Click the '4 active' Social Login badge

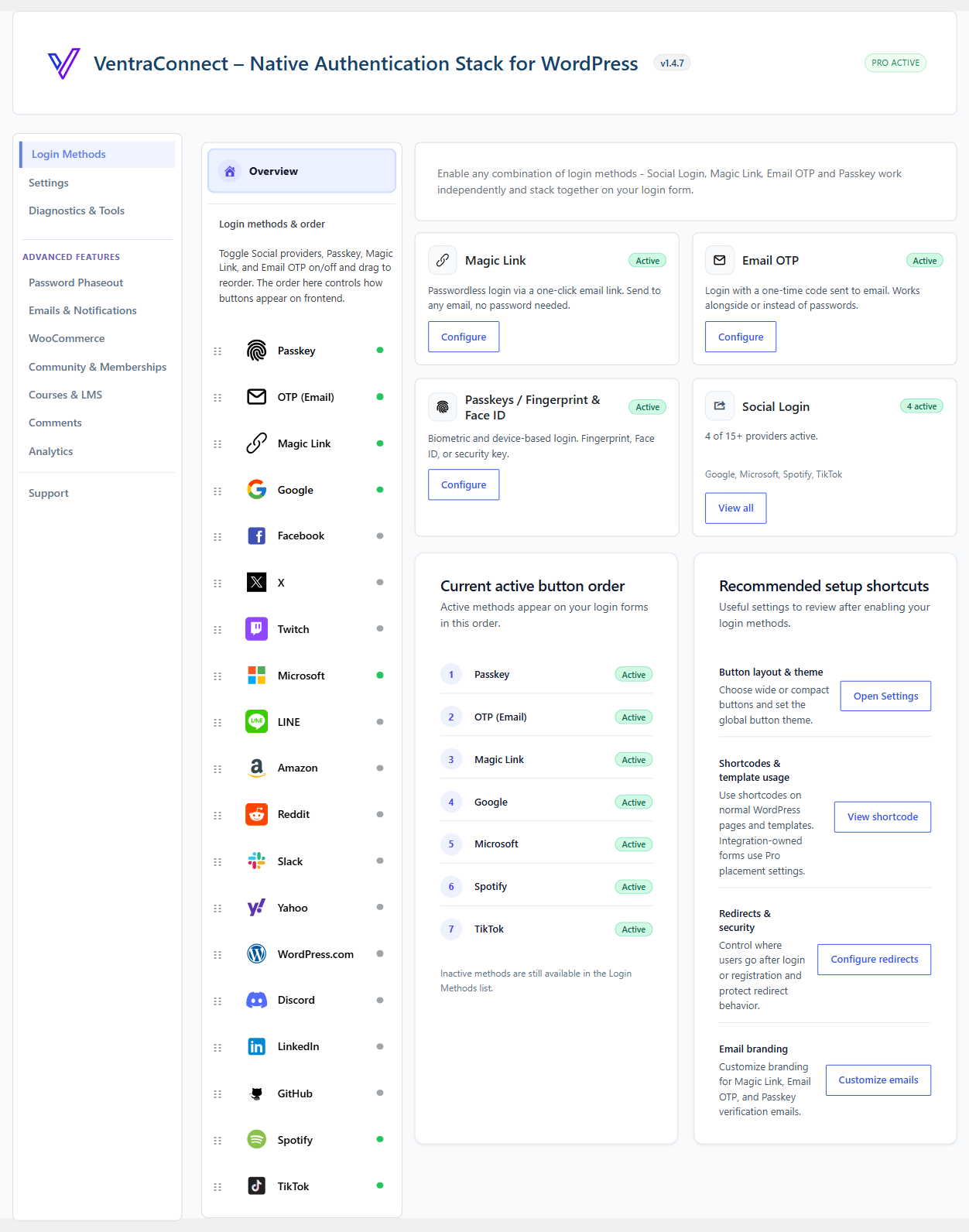coord(921,406)
